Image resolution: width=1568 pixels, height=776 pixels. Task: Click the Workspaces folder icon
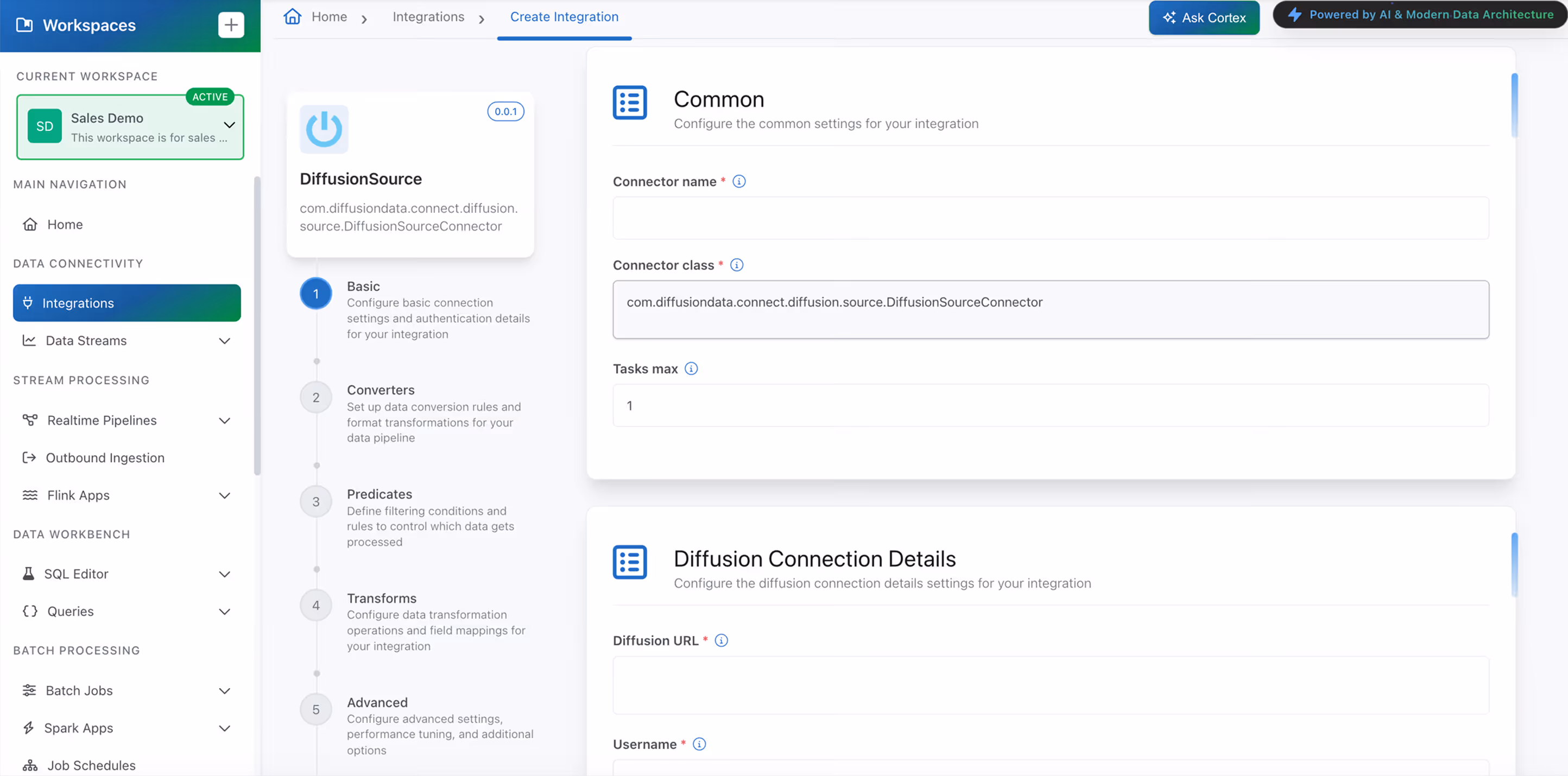[24, 25]
